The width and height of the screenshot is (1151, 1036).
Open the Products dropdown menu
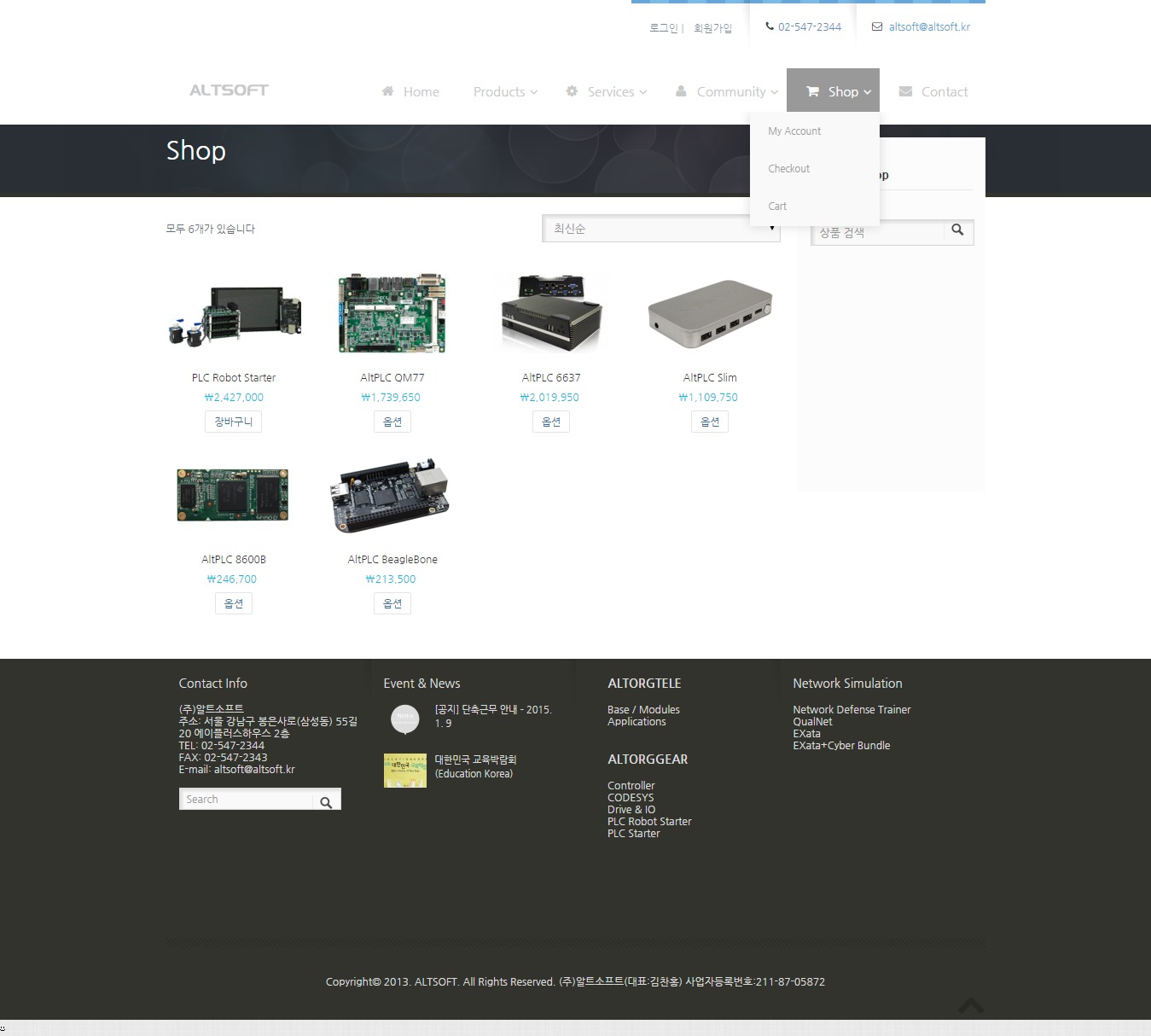coord(505,91)
